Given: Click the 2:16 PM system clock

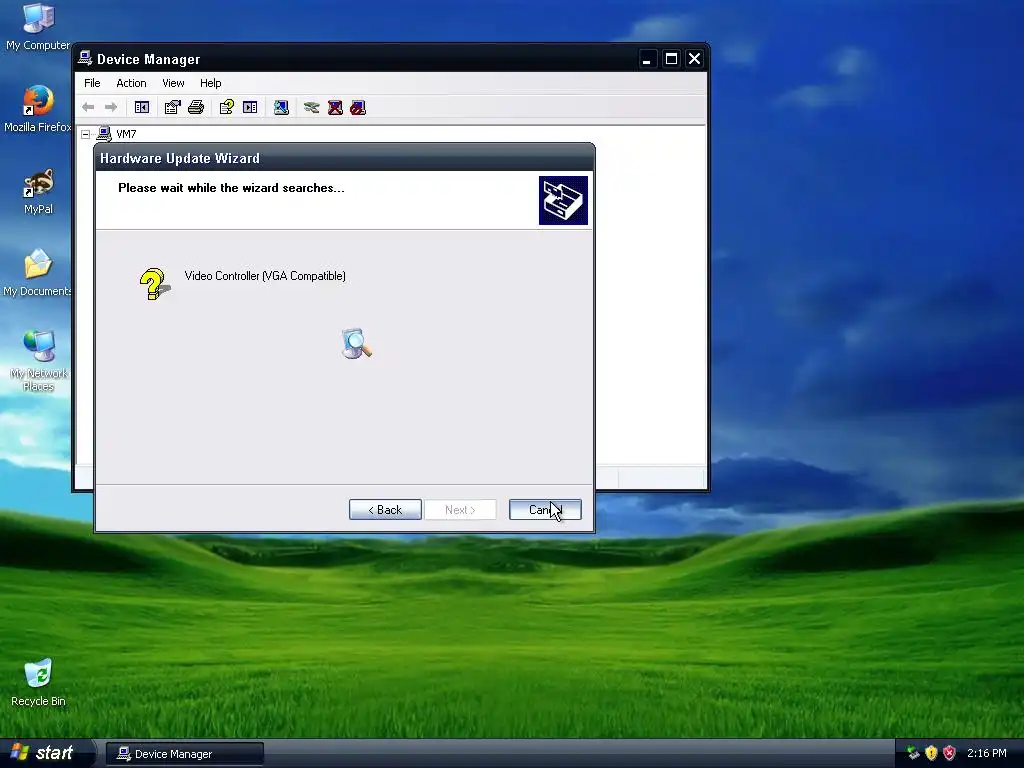Looking at the screenshot, I should coord(987,753).
